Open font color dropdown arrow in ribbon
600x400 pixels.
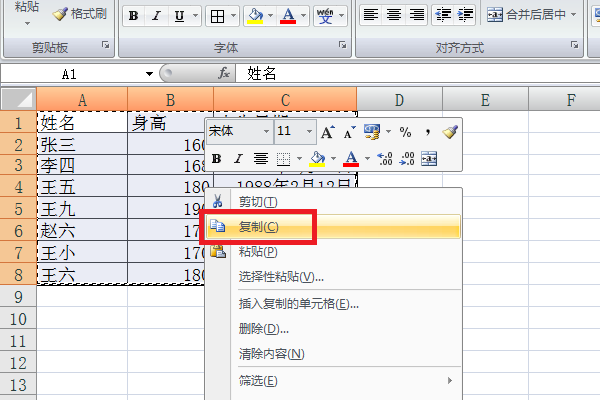coord(303,16)
